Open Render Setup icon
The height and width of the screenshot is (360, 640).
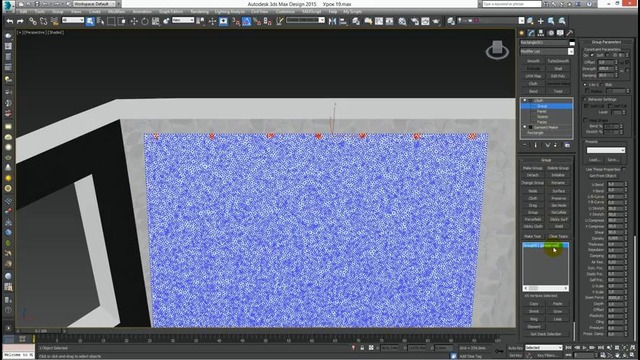(415, 21)
